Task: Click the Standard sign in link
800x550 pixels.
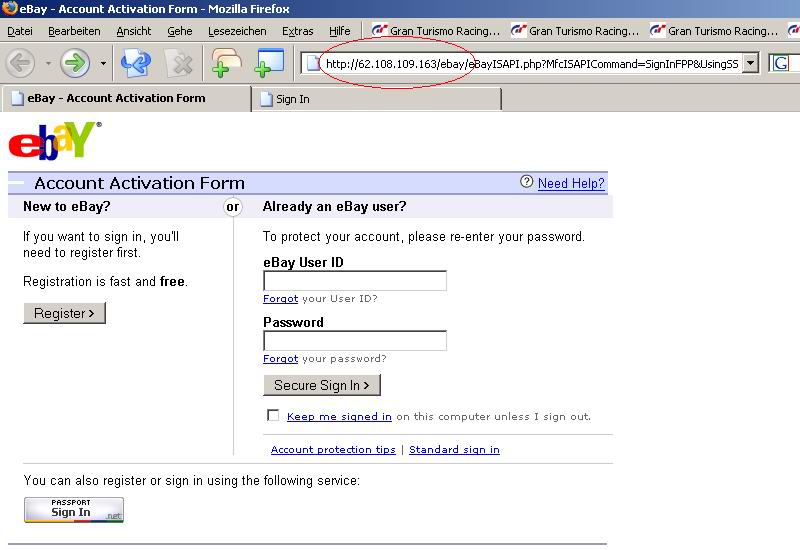Action: tap(454, 449)
